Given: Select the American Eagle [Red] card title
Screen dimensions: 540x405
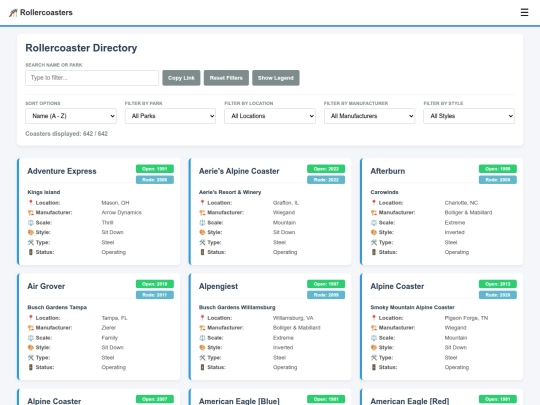Looking at the screenshot, I should 410,401.
